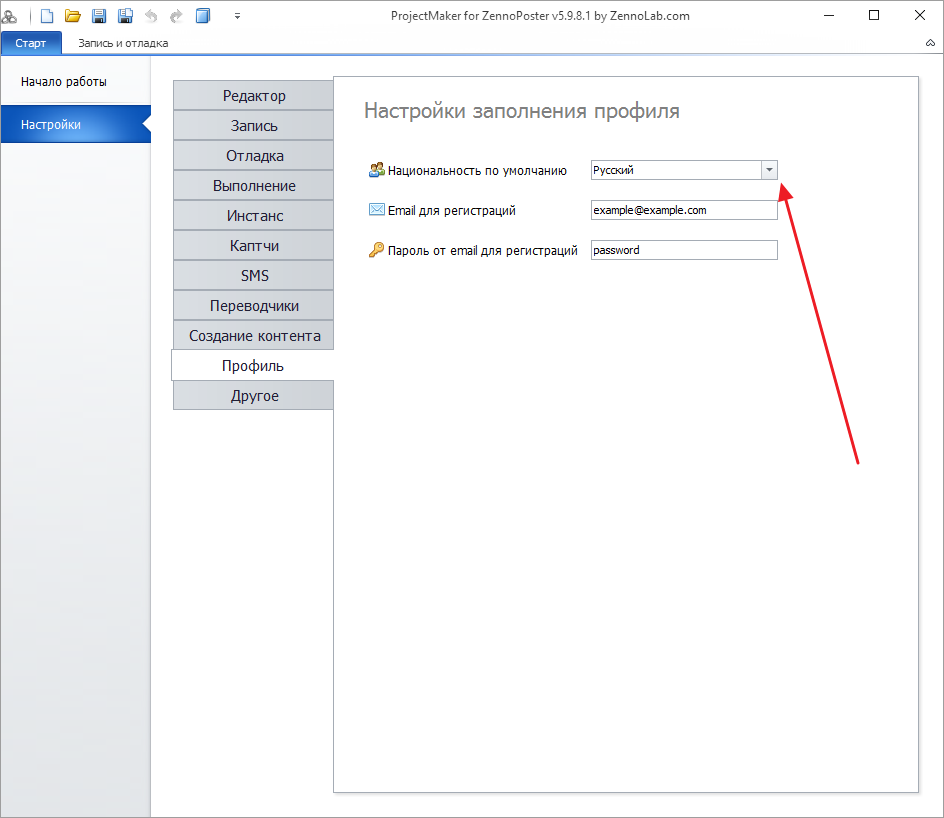Screen dimensions: 944x818
Task: Click the Национальность по умолчанию label
Action: pyautogui.click(x=477, y=171)
